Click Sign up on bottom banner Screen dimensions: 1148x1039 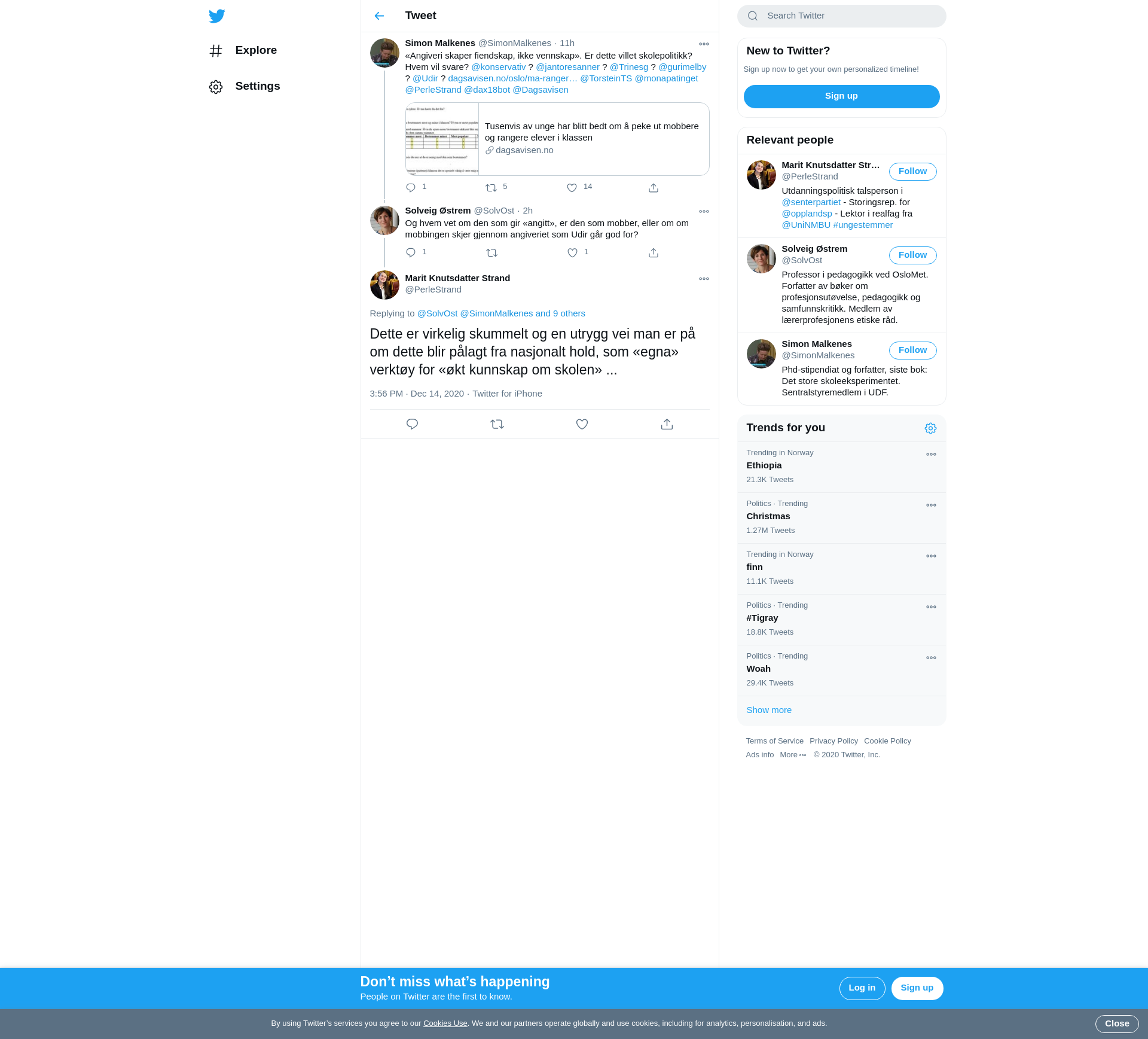click(917, 988)
